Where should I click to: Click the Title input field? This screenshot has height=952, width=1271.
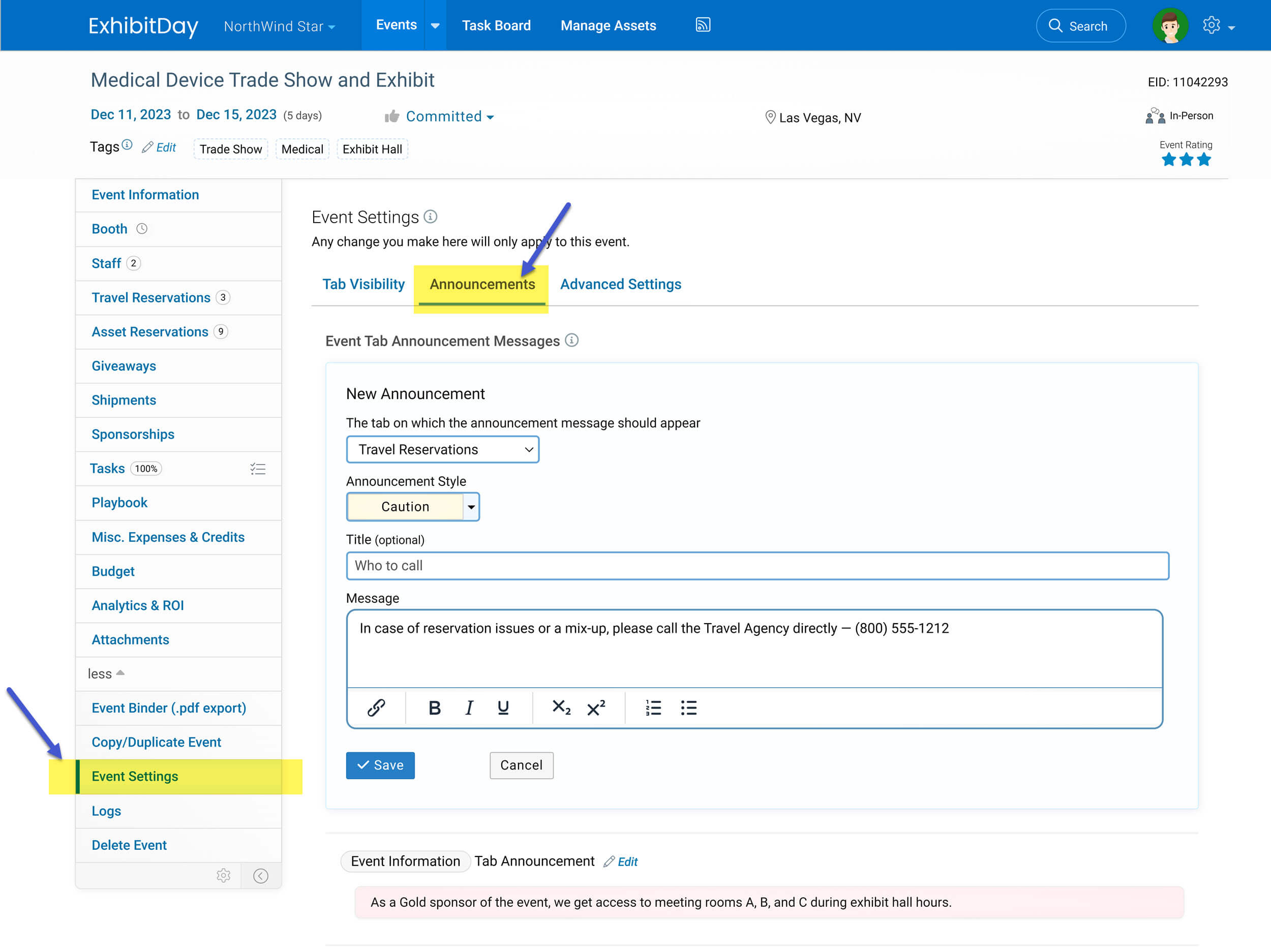click(x=758, y=566)
